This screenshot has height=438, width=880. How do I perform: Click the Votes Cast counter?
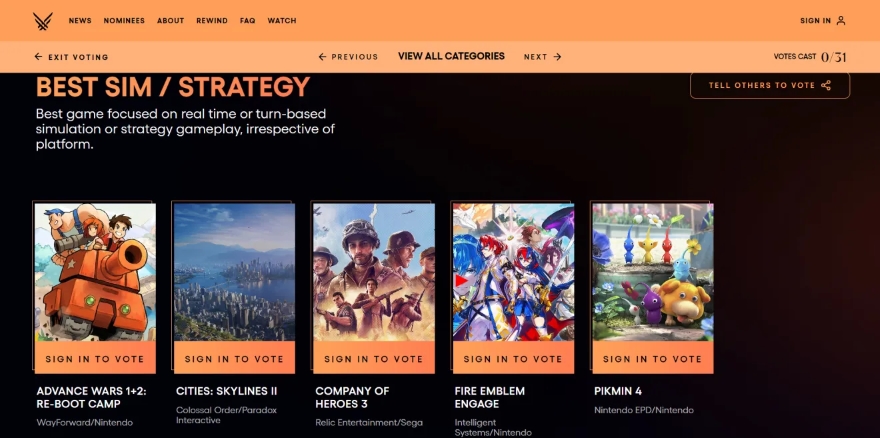pos(810,57)
